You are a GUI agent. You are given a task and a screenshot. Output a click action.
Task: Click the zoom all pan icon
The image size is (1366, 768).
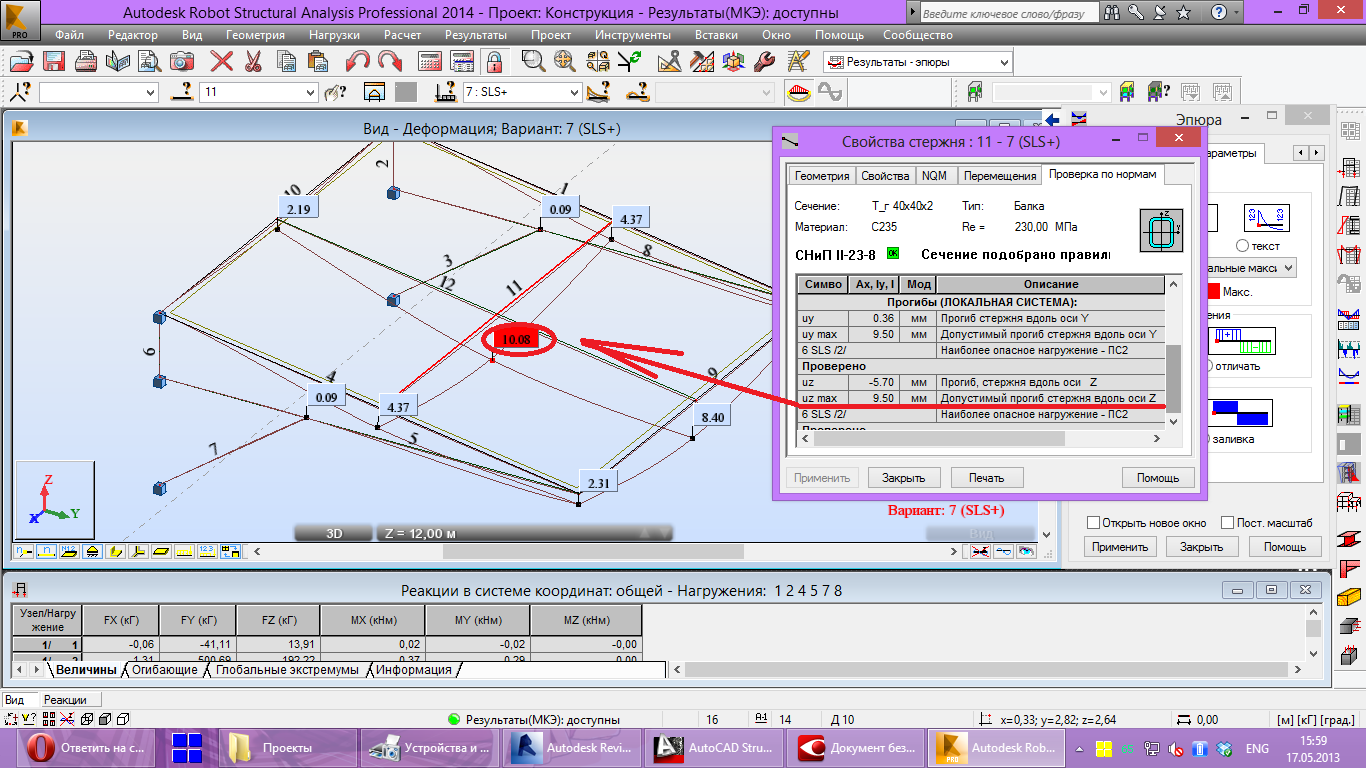click(565, 61)
